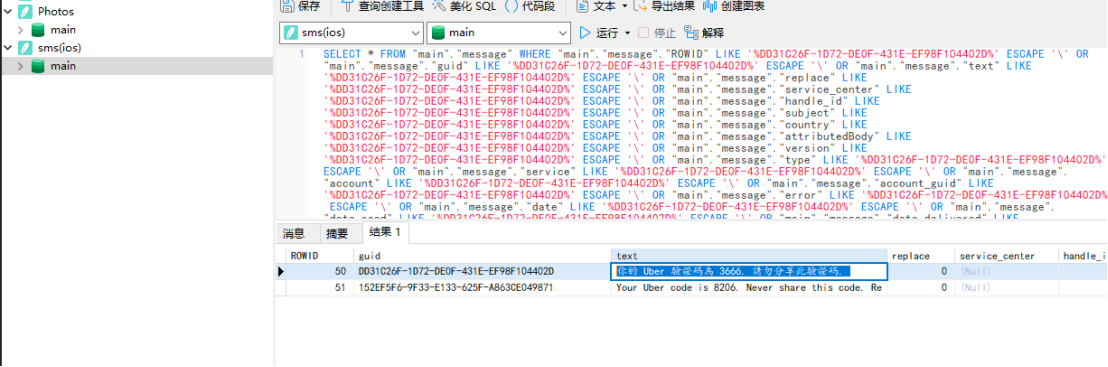Click the service_center column header

click(1005, 255)
